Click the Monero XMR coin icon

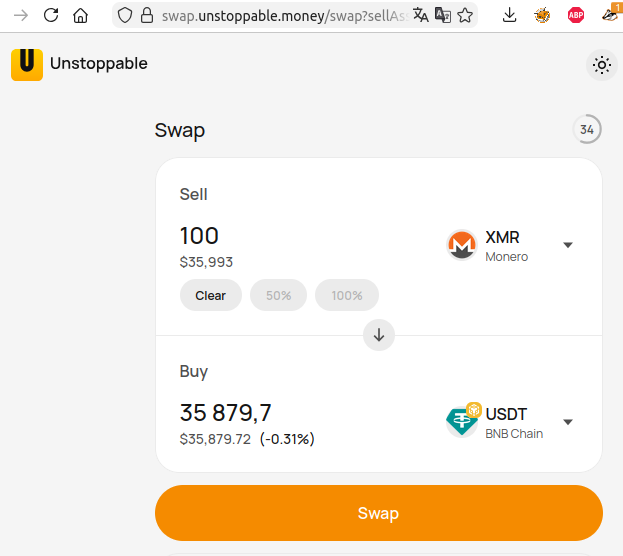462,245
